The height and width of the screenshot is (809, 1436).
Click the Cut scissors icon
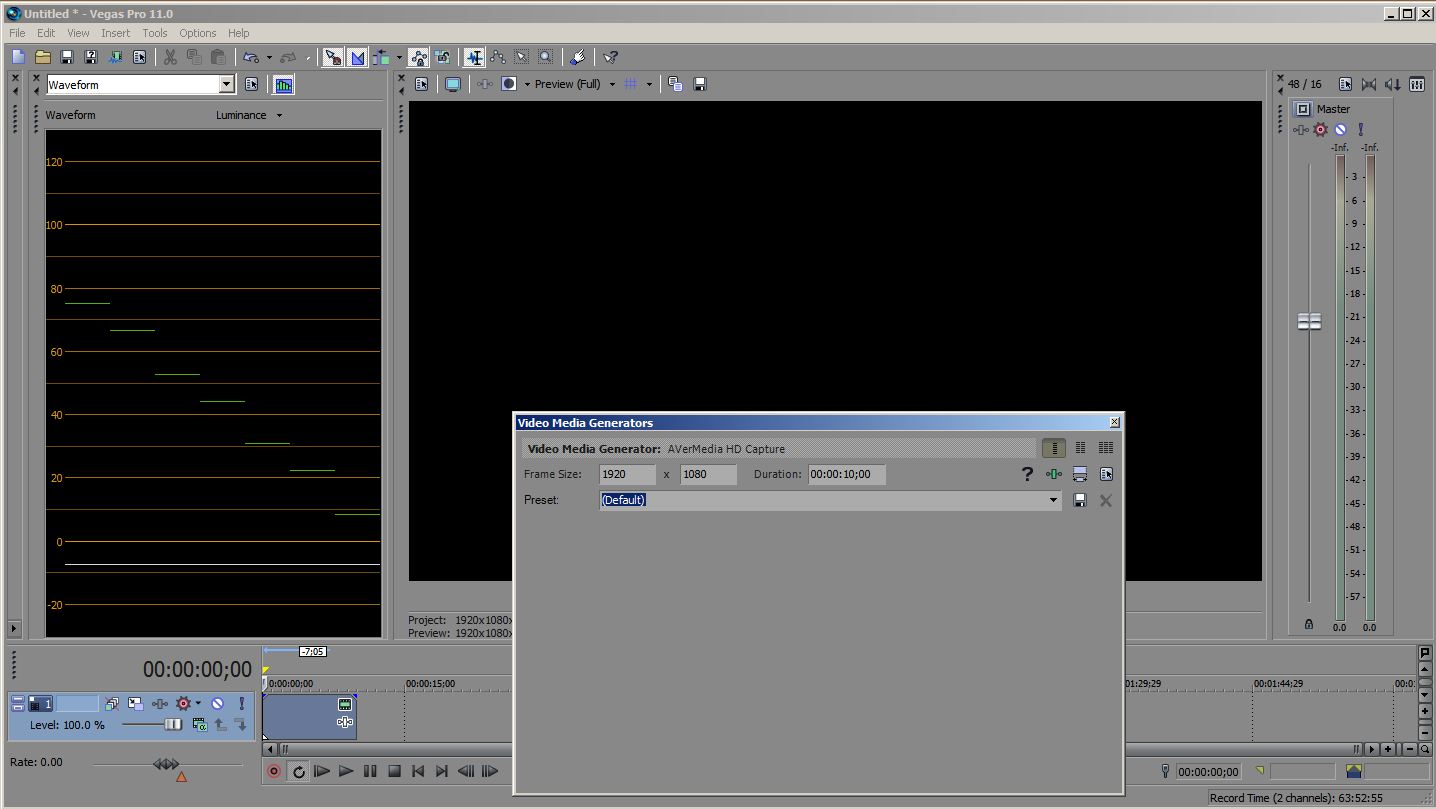tap(170, 57)
